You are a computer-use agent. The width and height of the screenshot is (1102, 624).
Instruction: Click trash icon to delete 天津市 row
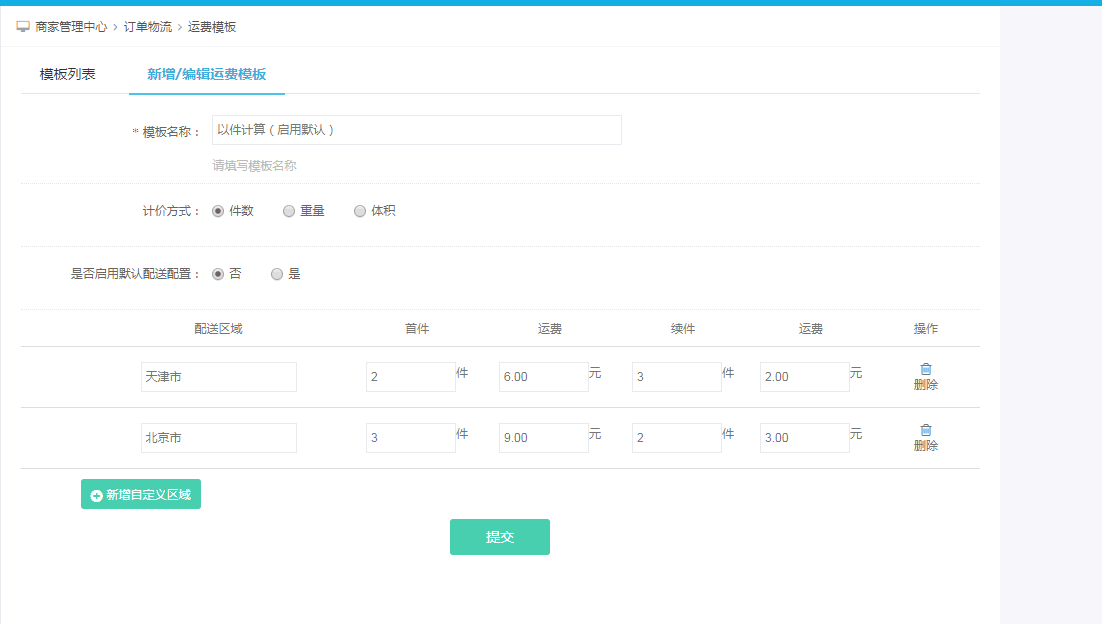(x=926, y=369)
